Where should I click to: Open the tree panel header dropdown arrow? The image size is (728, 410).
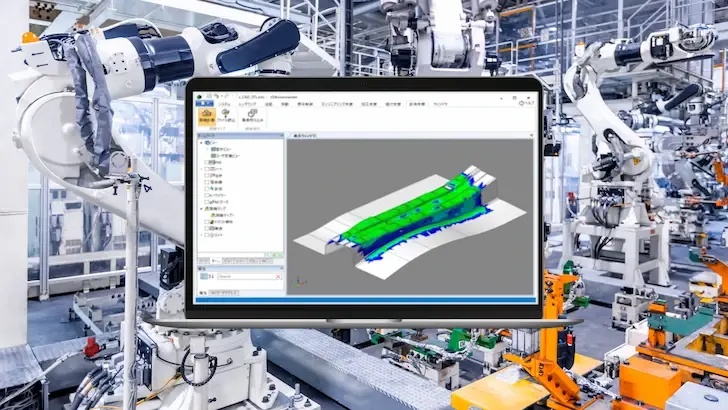(281, 136)
